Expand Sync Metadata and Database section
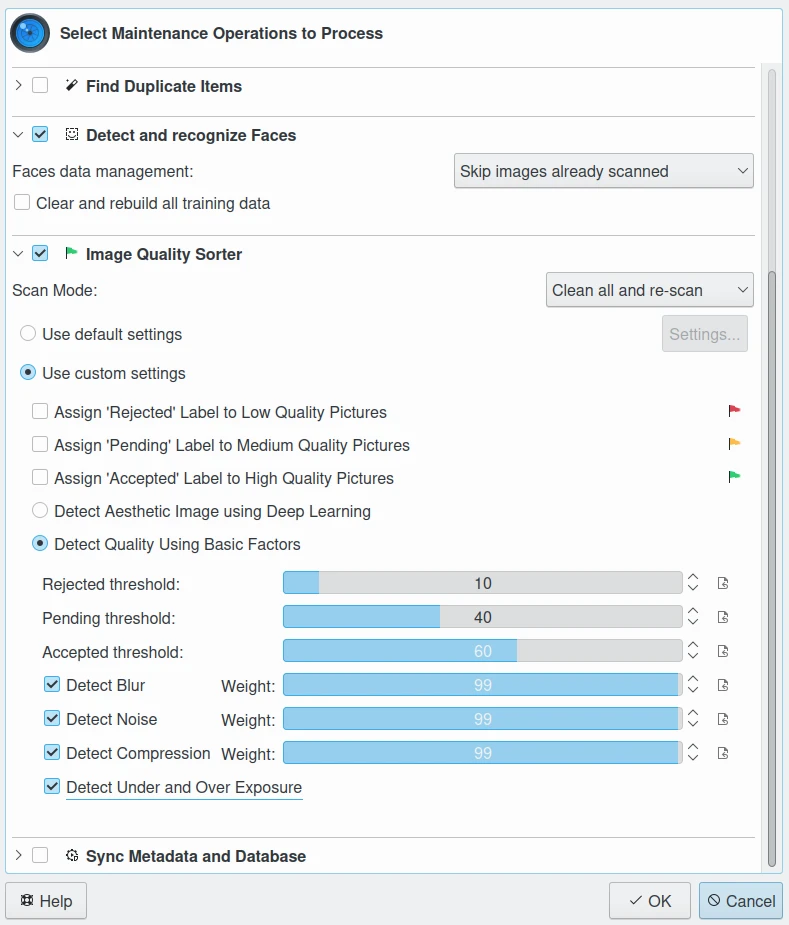 (x=18, y=856)
